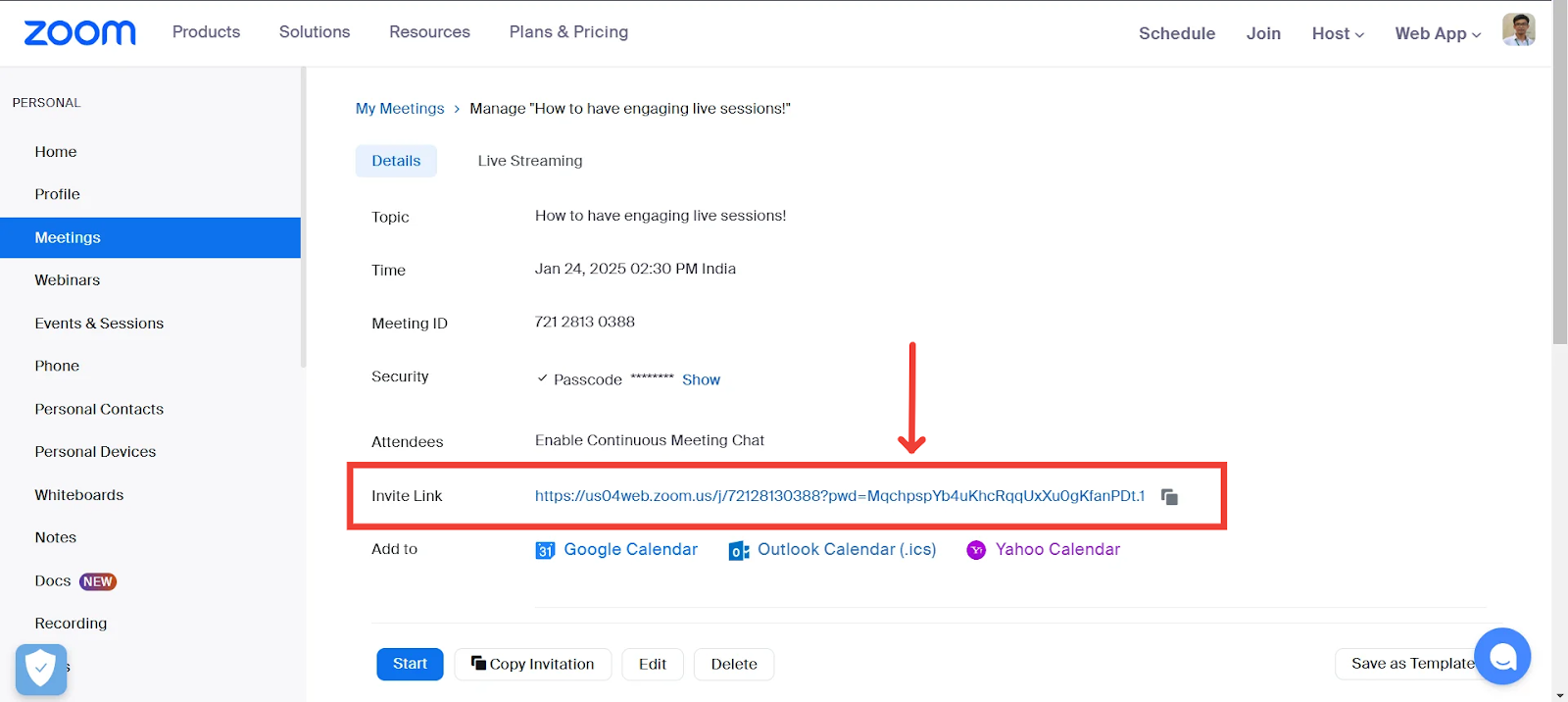Click the copy icon beside the invite link
This screenshot has width=1568, height=702.
point(1169,497)
